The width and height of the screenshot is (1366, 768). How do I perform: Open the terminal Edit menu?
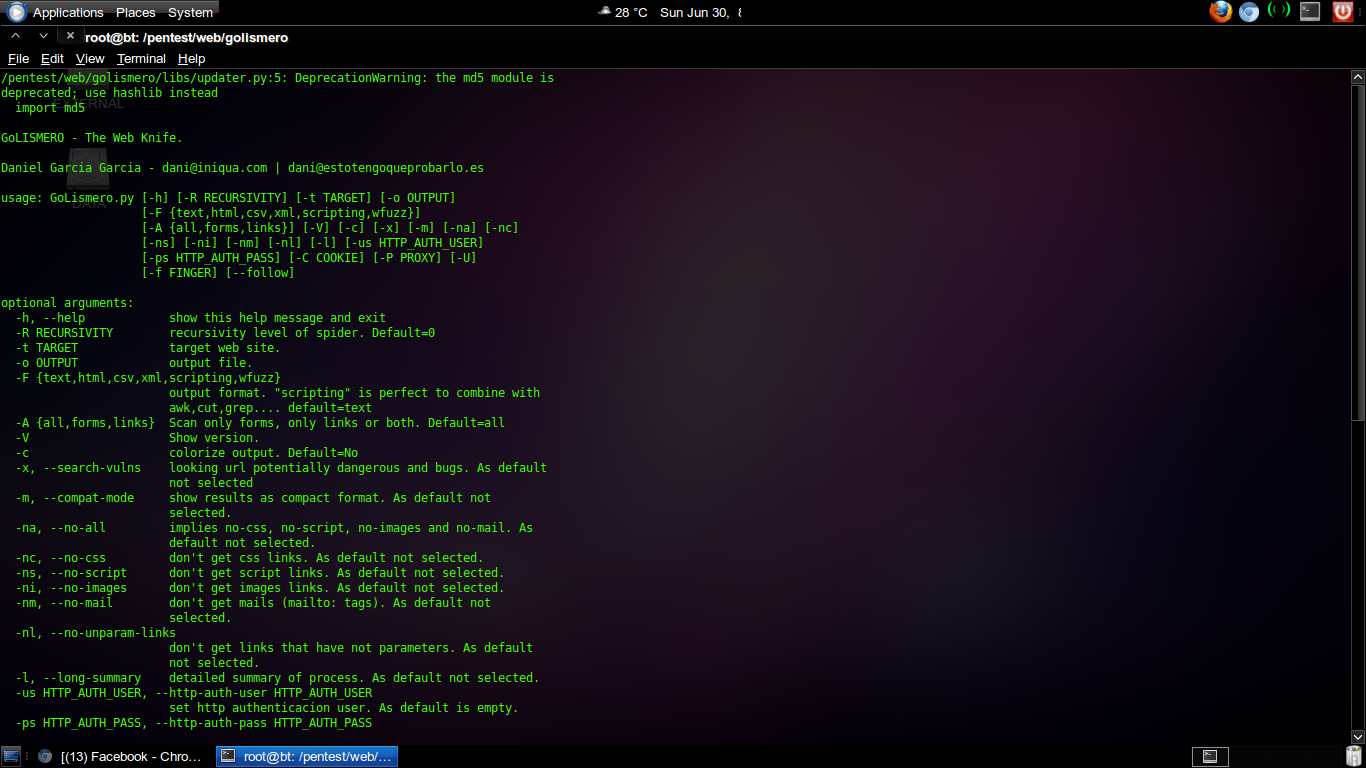click(x=52, y=59)
